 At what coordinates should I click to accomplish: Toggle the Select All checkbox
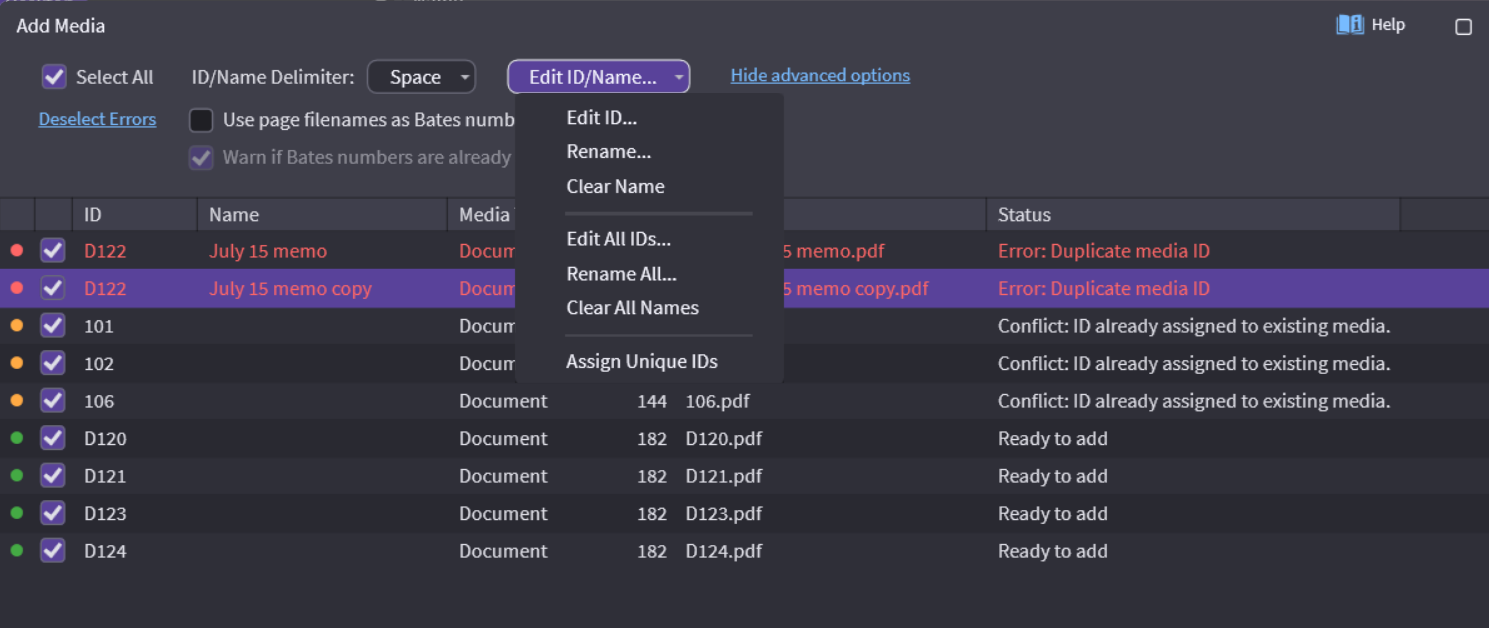point(54,77)
